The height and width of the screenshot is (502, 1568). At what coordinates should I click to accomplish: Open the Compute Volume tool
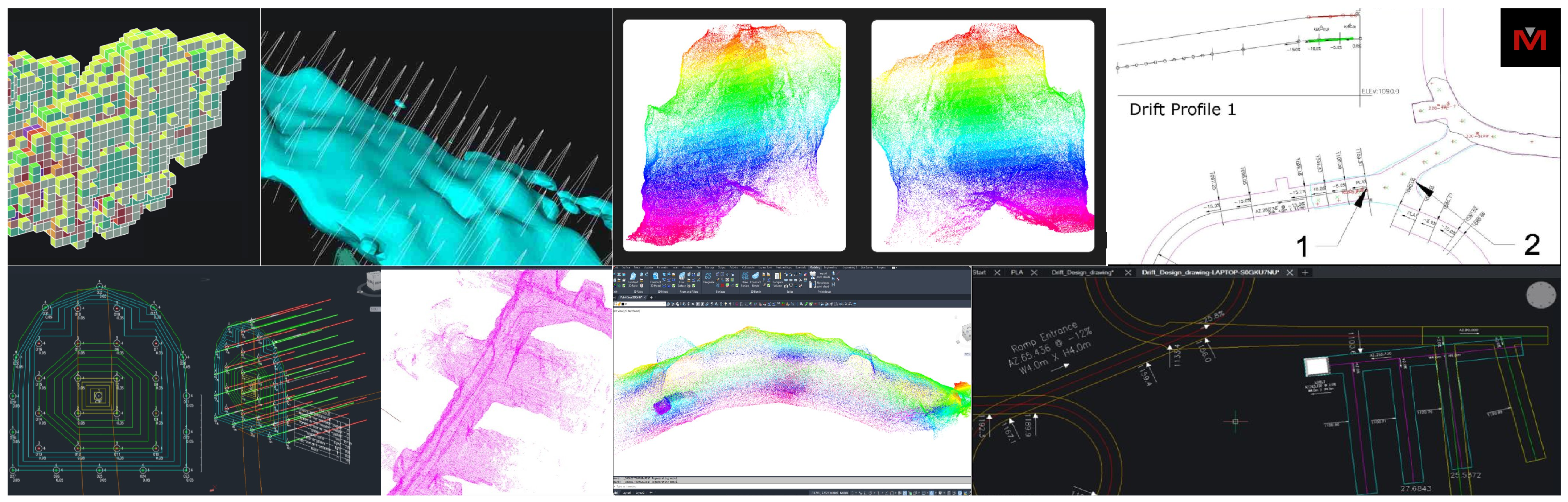coord(778,277)
